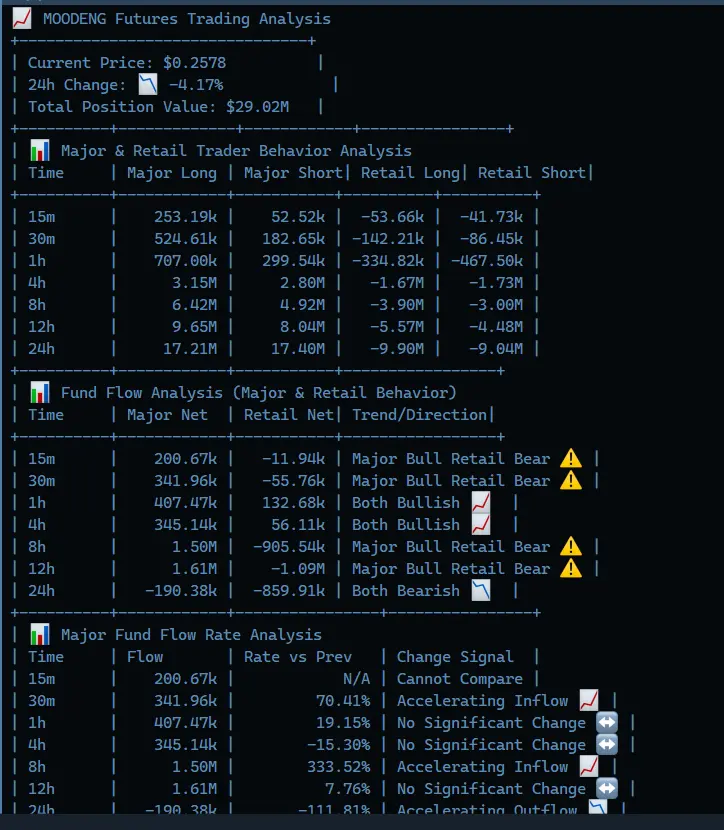This screenshot has height=830, width=724.
Task: Click uptrend icon in 8h Accelerating Inflow row
Action: point(589,766)
